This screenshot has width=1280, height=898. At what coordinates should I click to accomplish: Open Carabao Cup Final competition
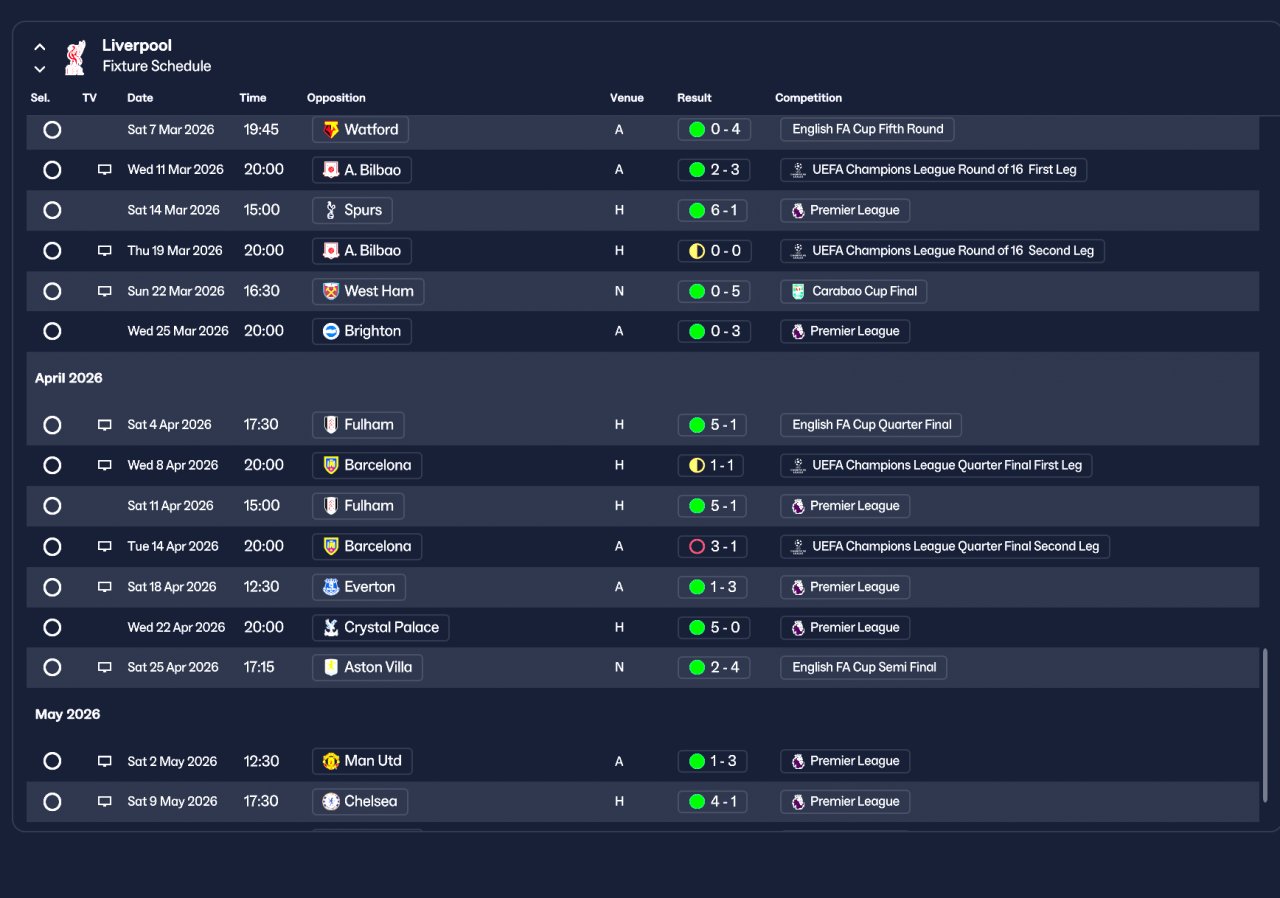click(854, 291)
